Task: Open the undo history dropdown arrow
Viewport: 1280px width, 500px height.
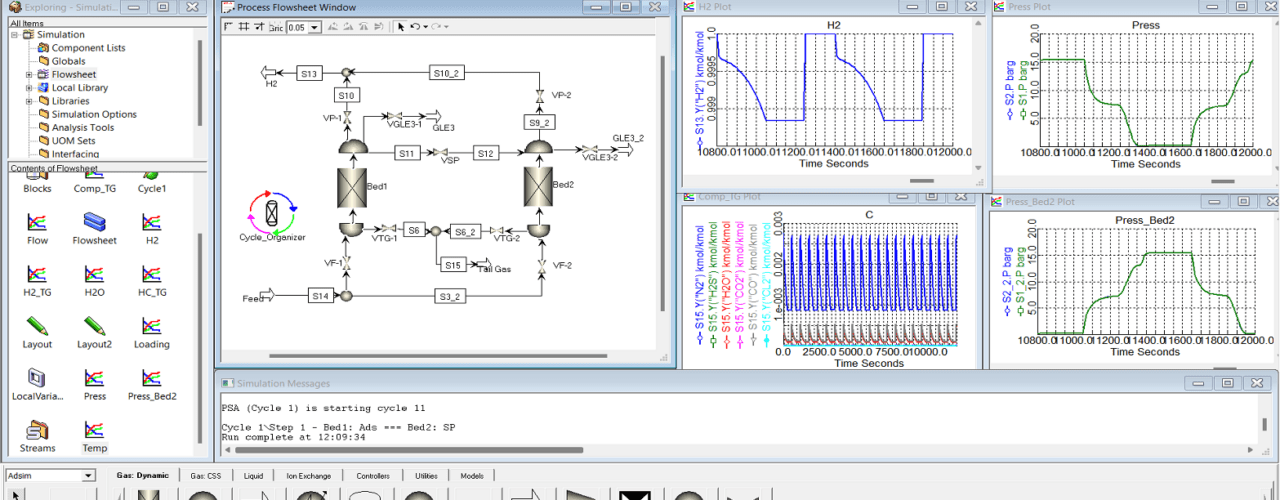Action: click(424, 27)
